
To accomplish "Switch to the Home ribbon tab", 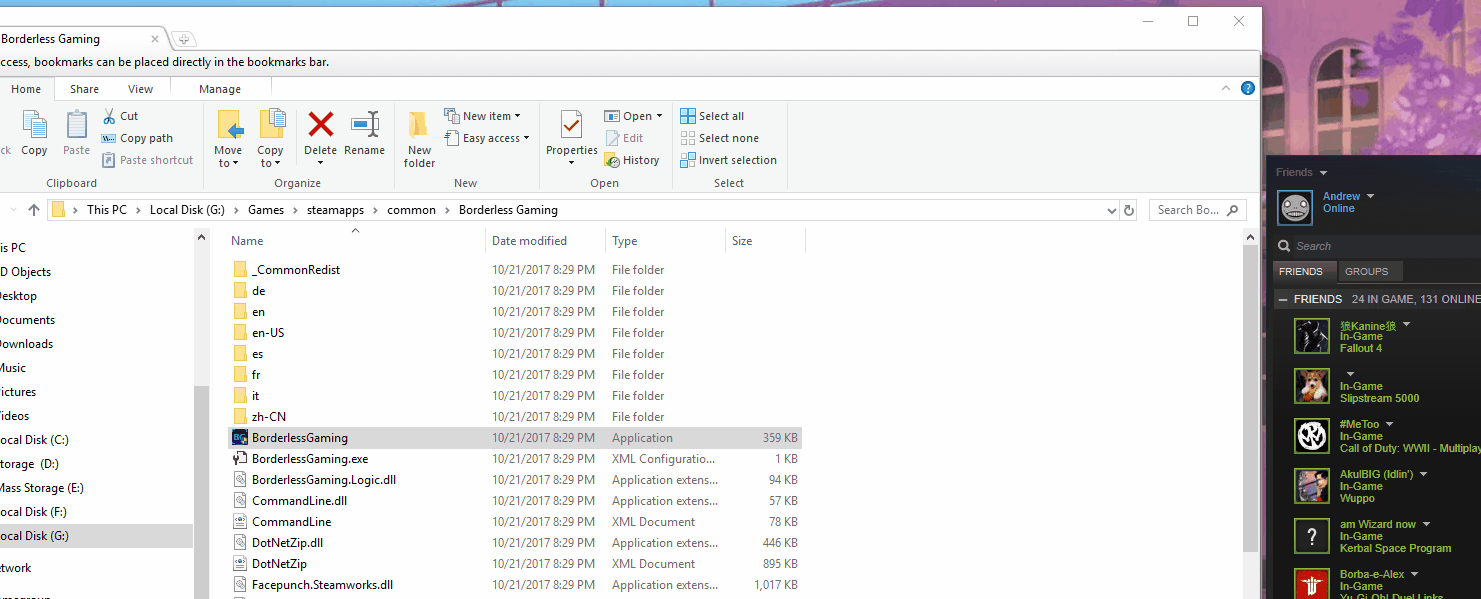I will coord(26,89).
